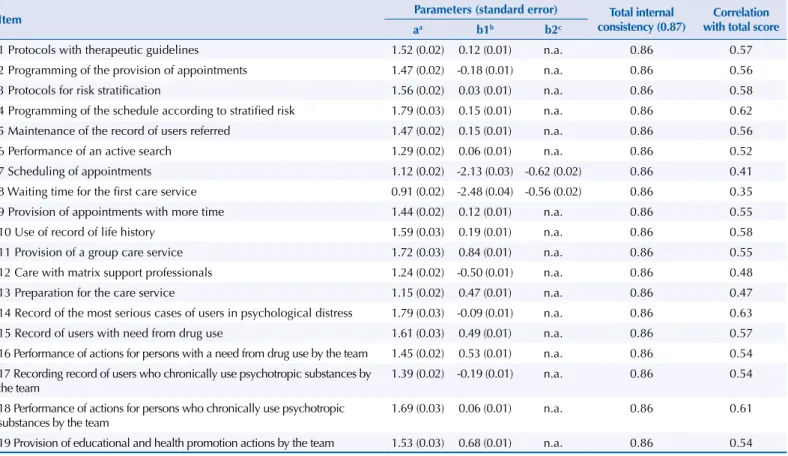Click b1 value "0.19 (0.01)"
This screenshot has height=456, width=788.
485,232
